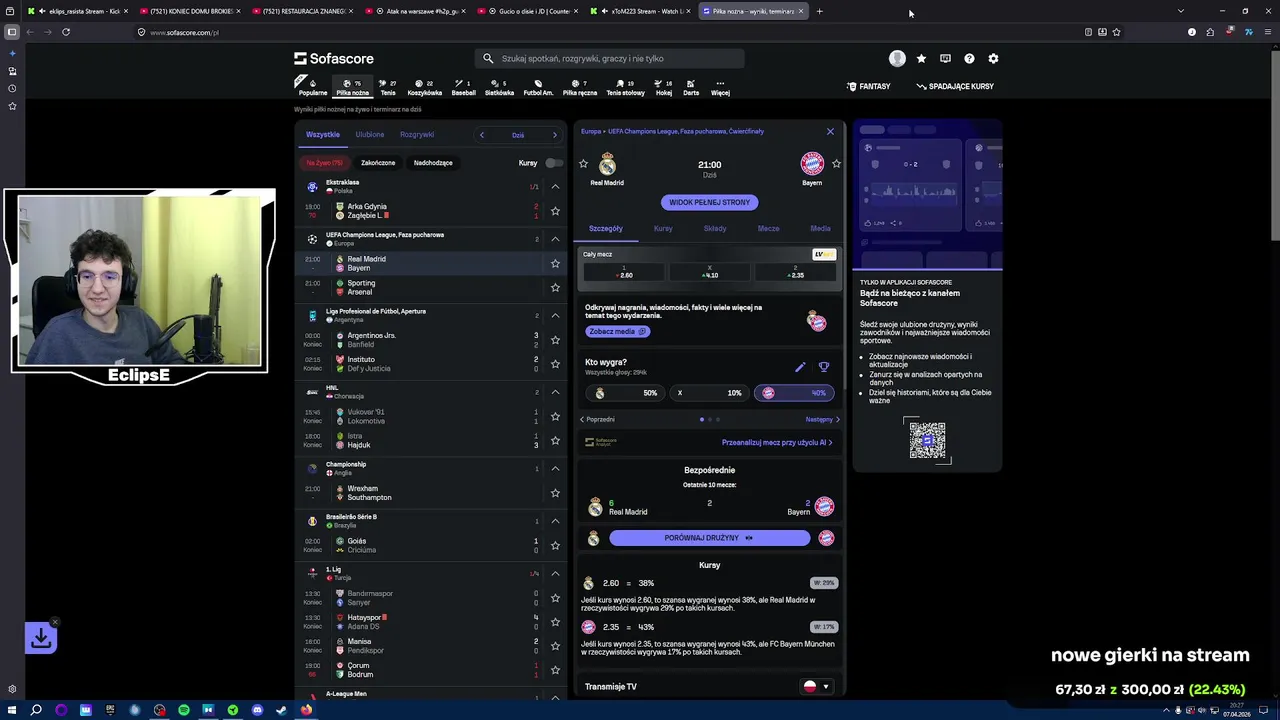Go to previous day arrow

[x=482, y=135]
